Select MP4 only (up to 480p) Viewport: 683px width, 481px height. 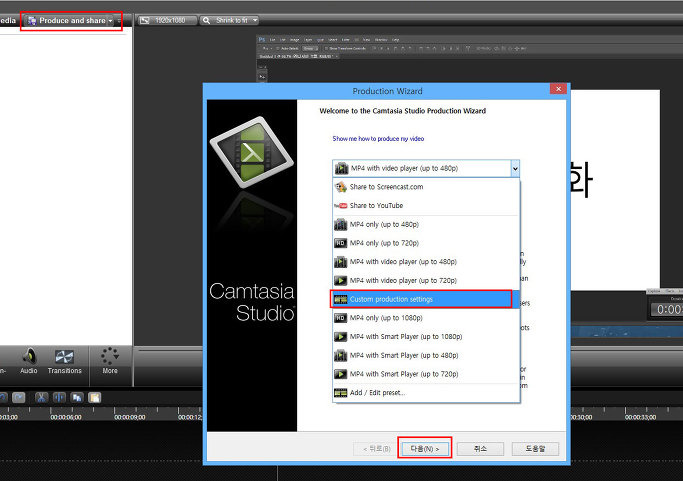(426, 224)
